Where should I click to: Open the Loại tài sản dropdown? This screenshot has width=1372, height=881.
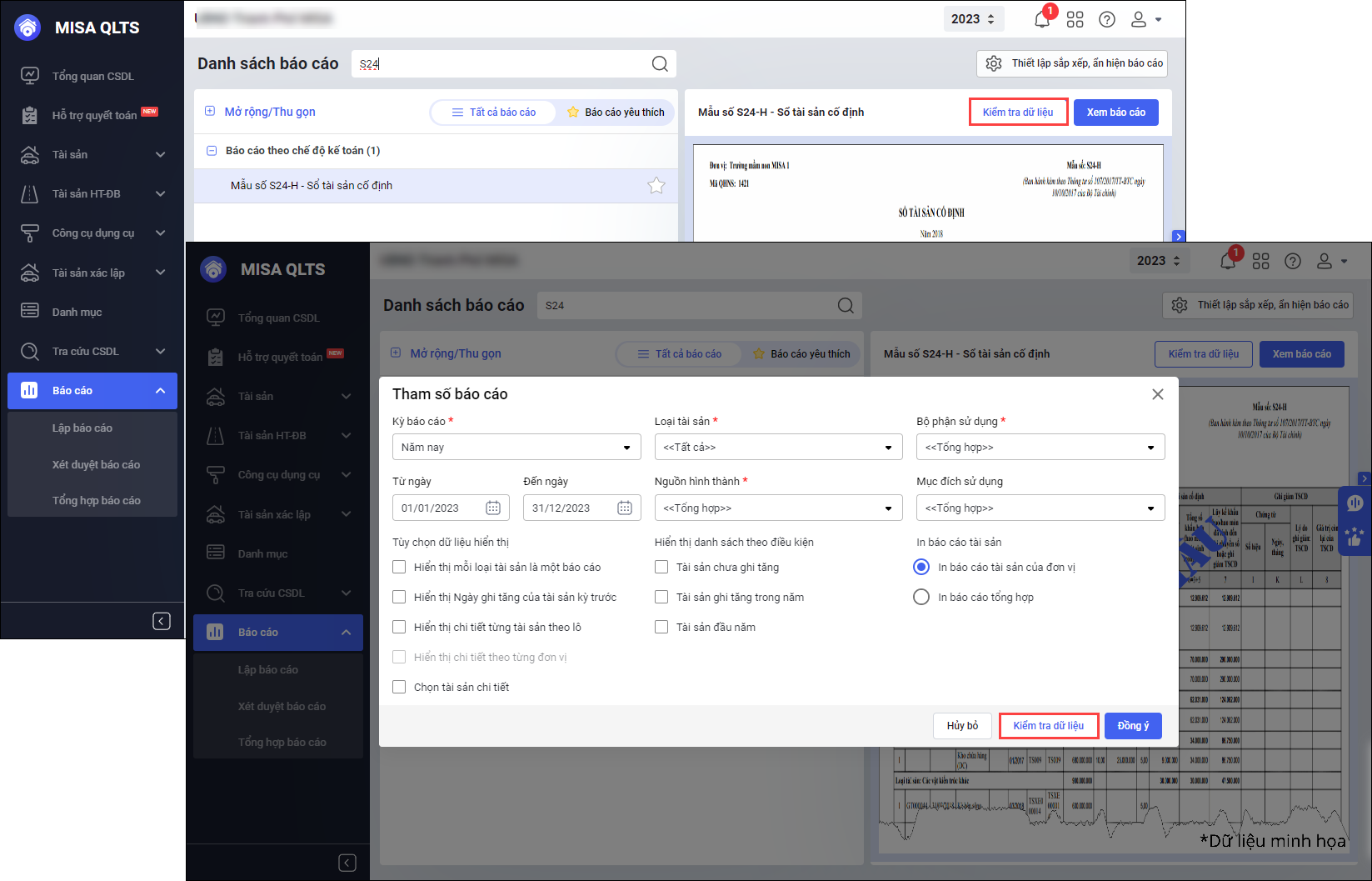(778, 448)
